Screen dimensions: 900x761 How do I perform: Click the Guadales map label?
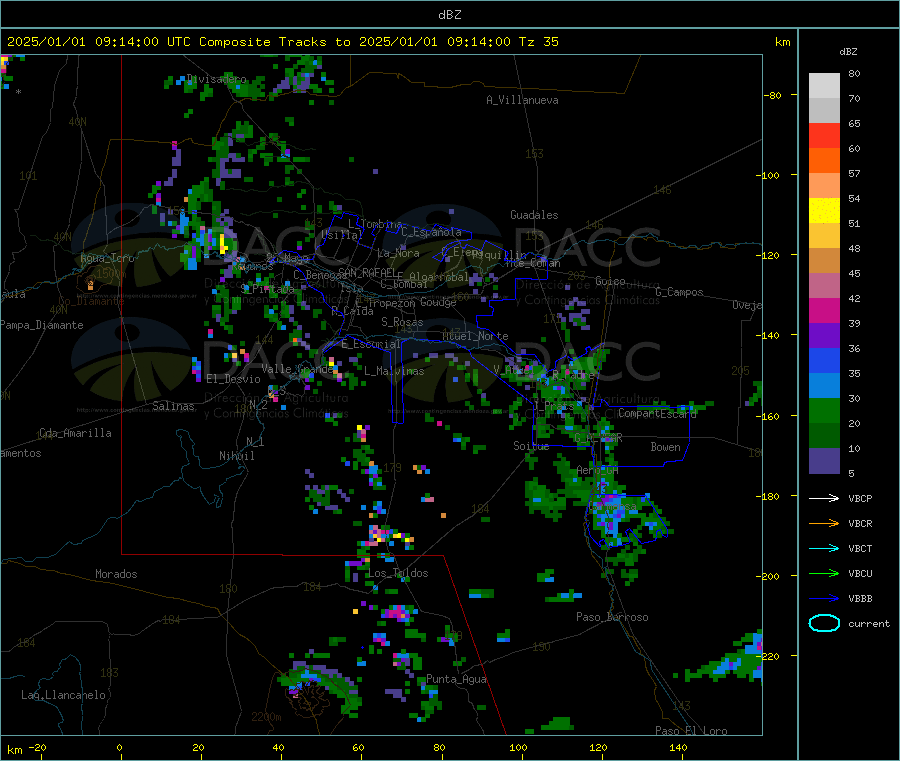(534, 215)
